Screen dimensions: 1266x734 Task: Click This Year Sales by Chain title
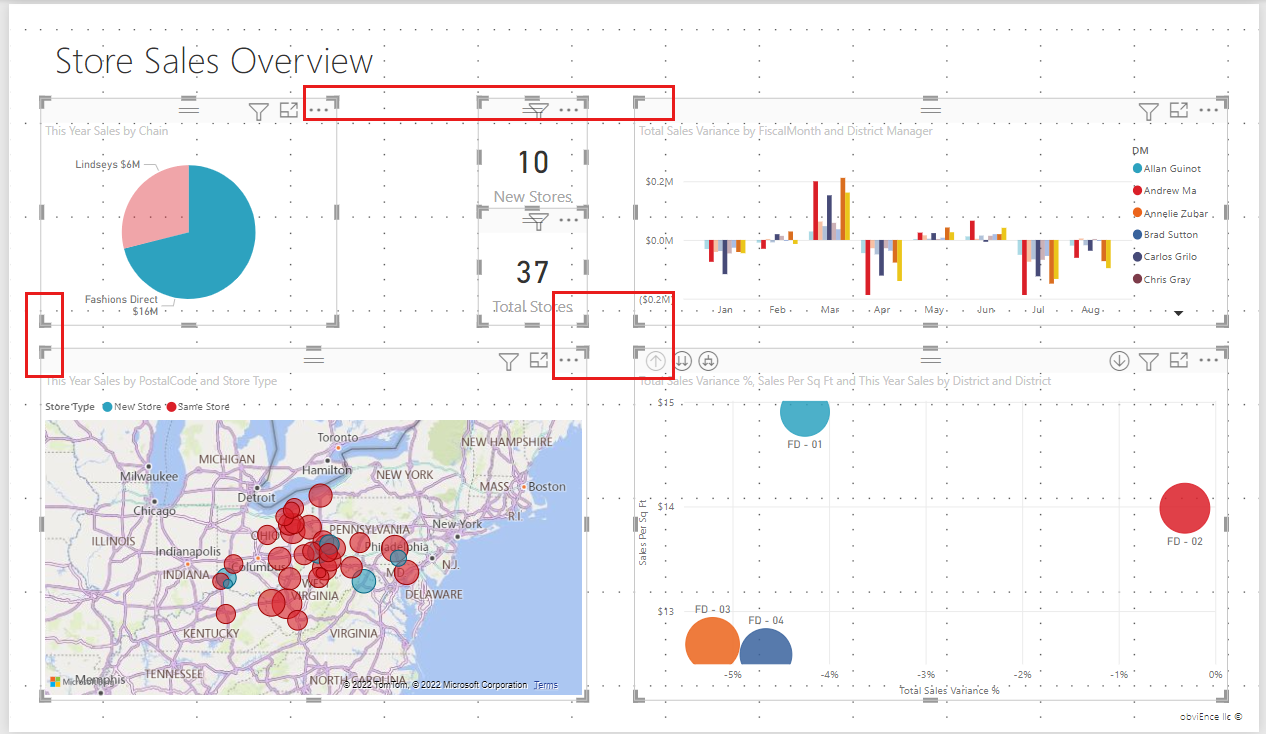click(107, 131)
